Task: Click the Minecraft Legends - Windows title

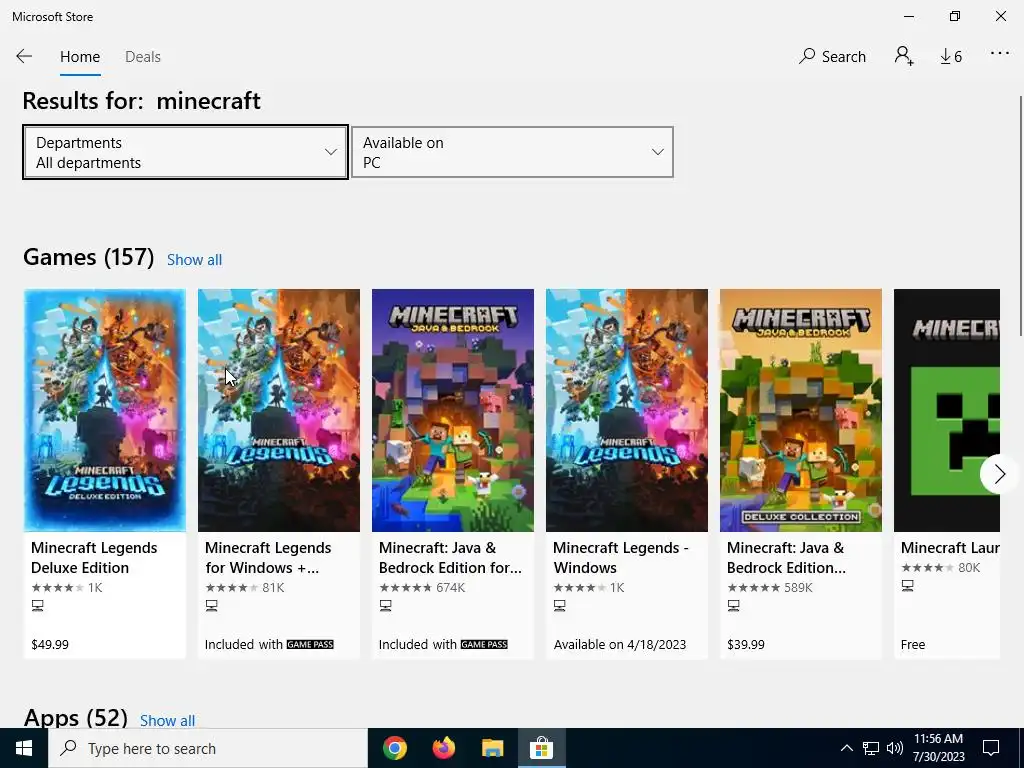Action: click(x=620, y=558)
